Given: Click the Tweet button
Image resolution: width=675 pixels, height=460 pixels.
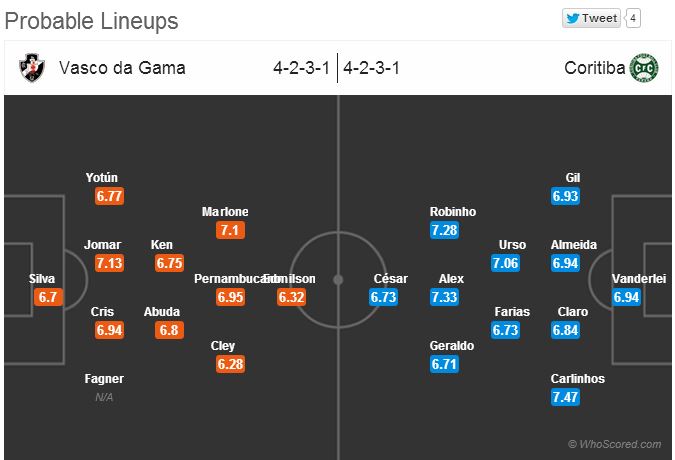Looking at the screenshot, I should (x=591, y=18).
